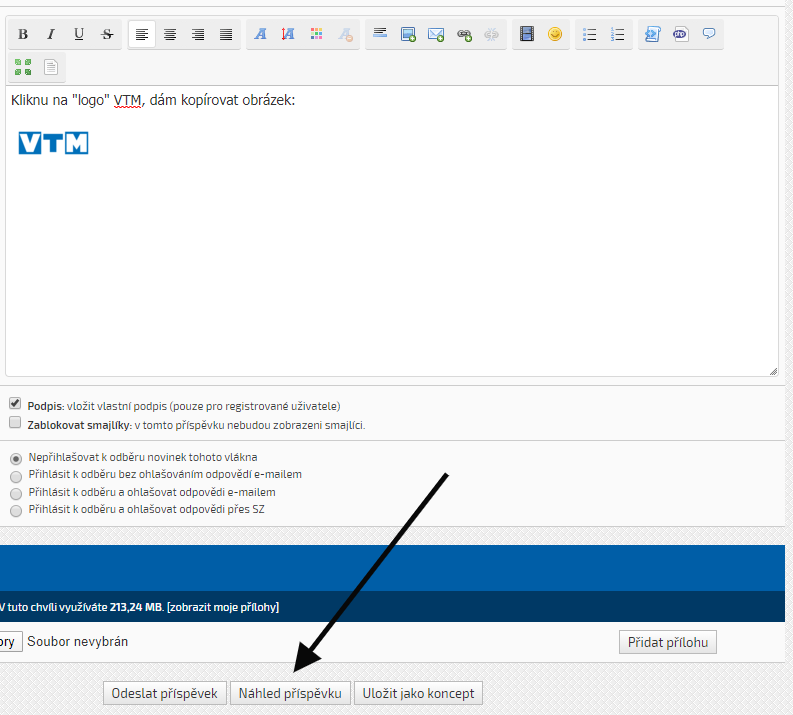This screenshot has width=793, height=715.
Task: Uncheck the Podpis signature checkbox
Action: click(x=15, y=404)
